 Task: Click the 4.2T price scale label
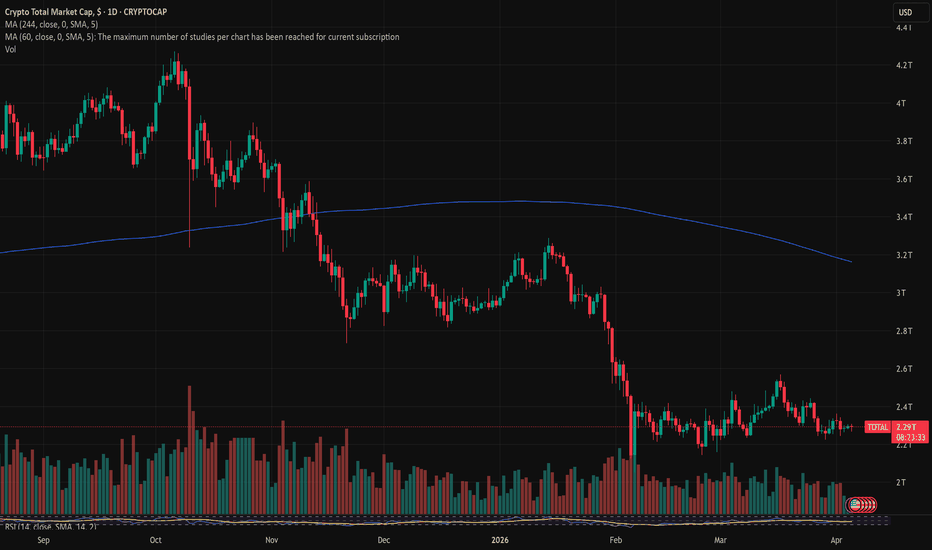[906, 65]
